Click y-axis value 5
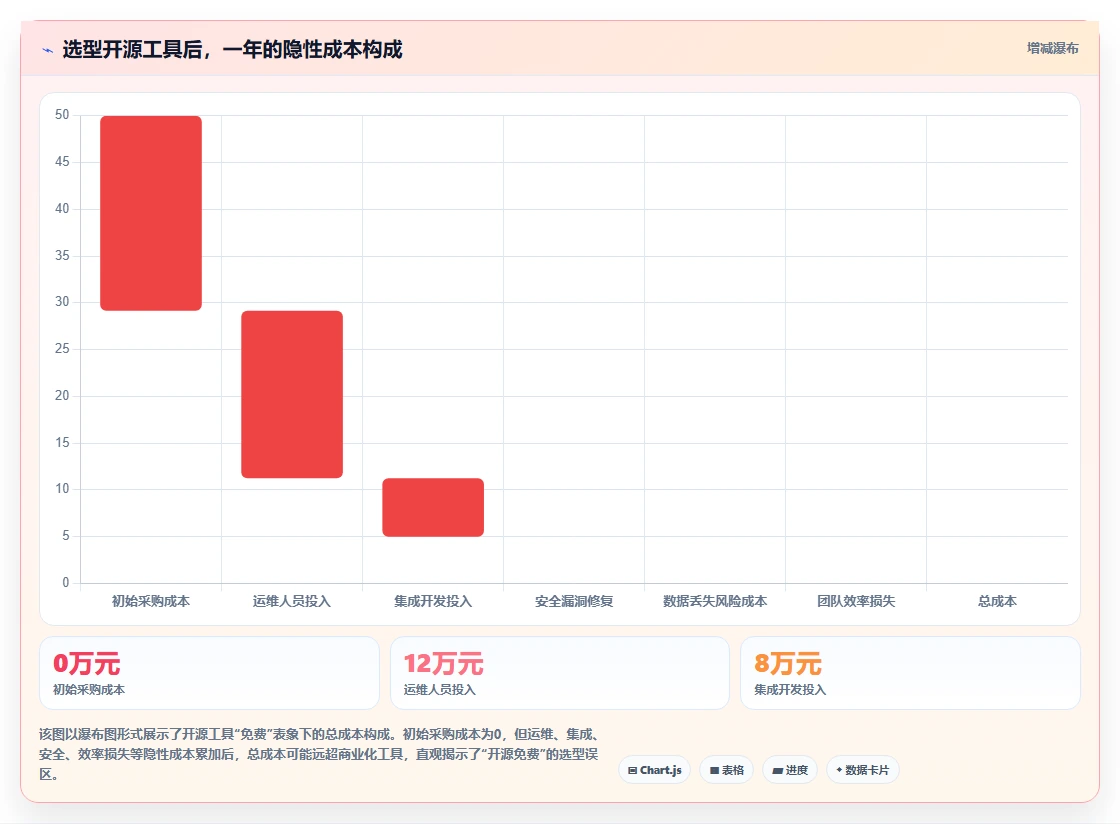Viewport: 1120px width, 824px height. point(66,536)
